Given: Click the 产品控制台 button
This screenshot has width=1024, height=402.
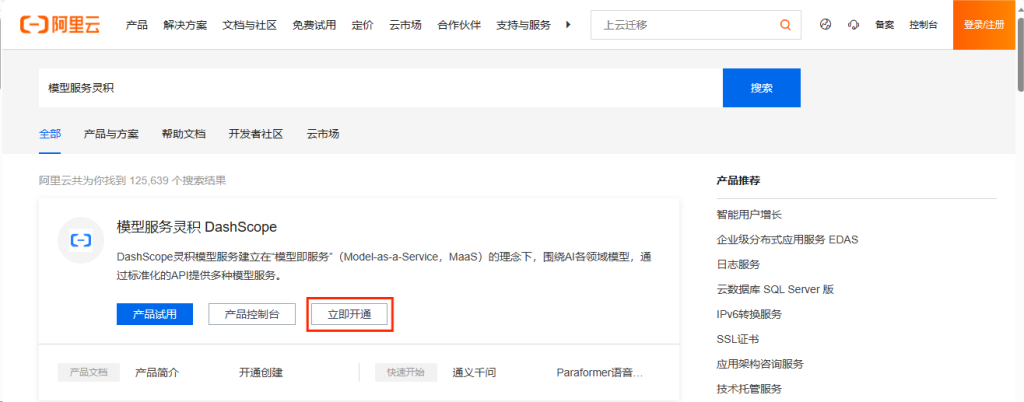Looking at the screenshot, I should click(x=252, y=314).
